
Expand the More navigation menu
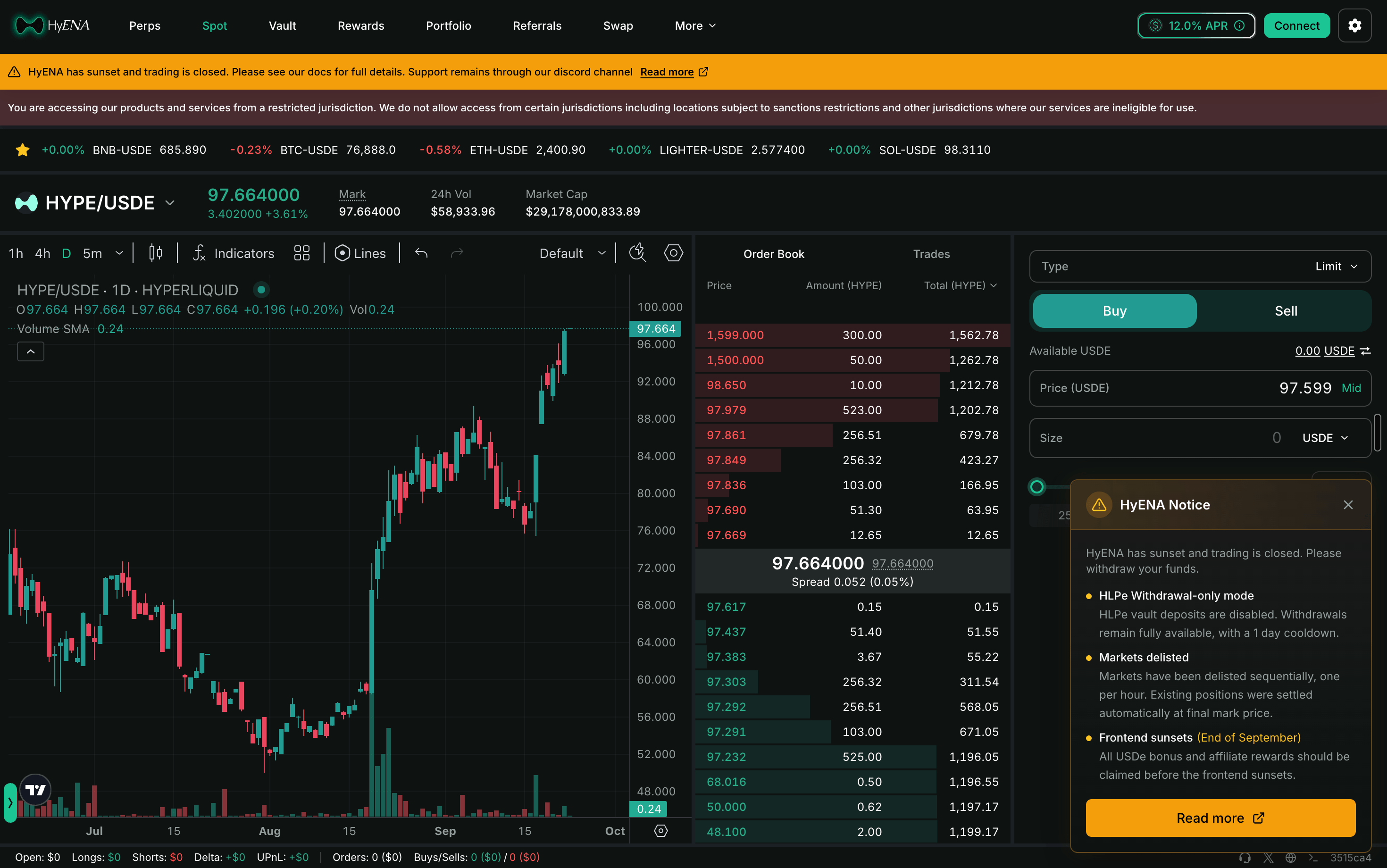tap(695, 26)
